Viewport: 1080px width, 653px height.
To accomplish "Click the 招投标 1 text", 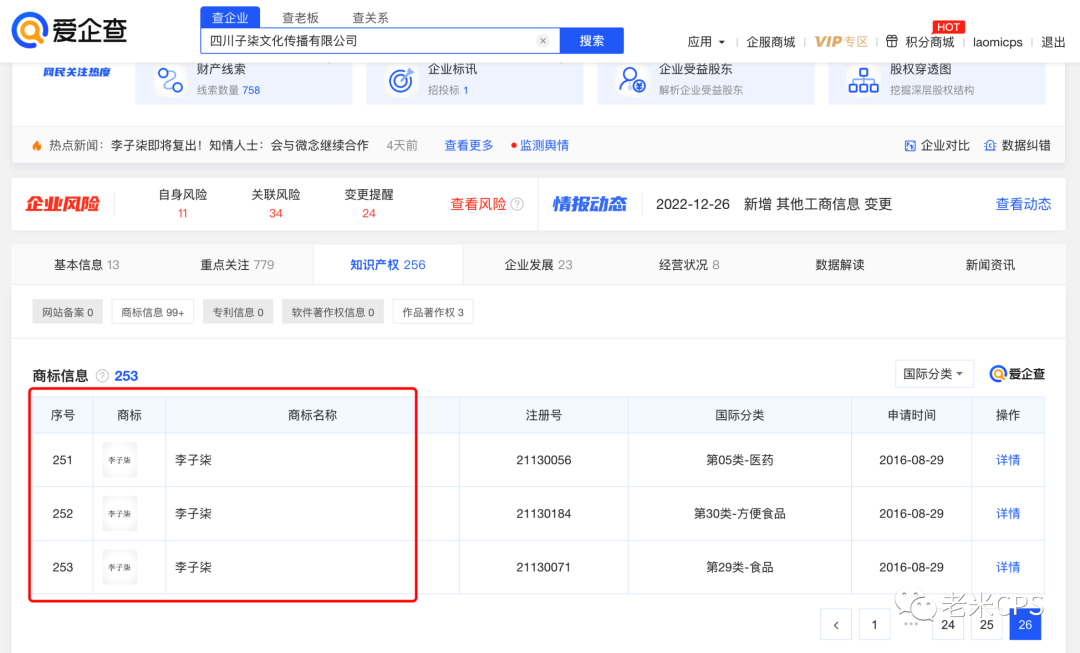I will (448, 90).
